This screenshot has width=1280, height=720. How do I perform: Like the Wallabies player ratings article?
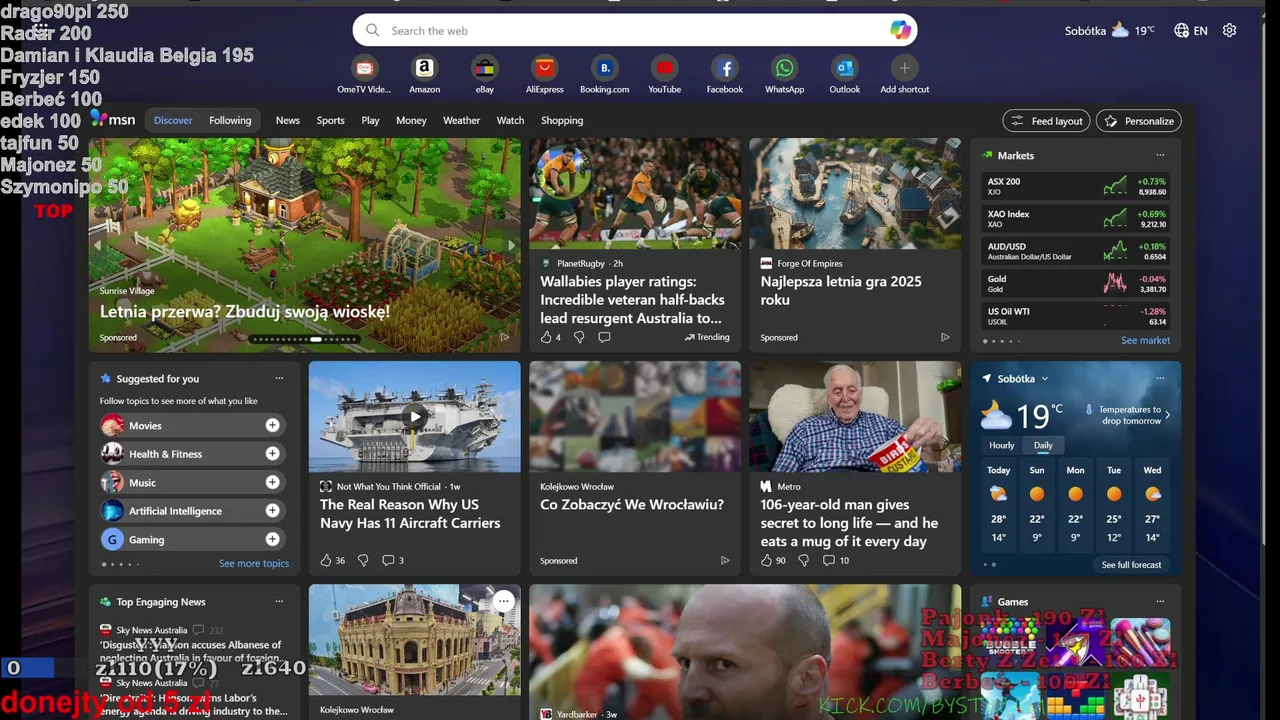(546, 337)
